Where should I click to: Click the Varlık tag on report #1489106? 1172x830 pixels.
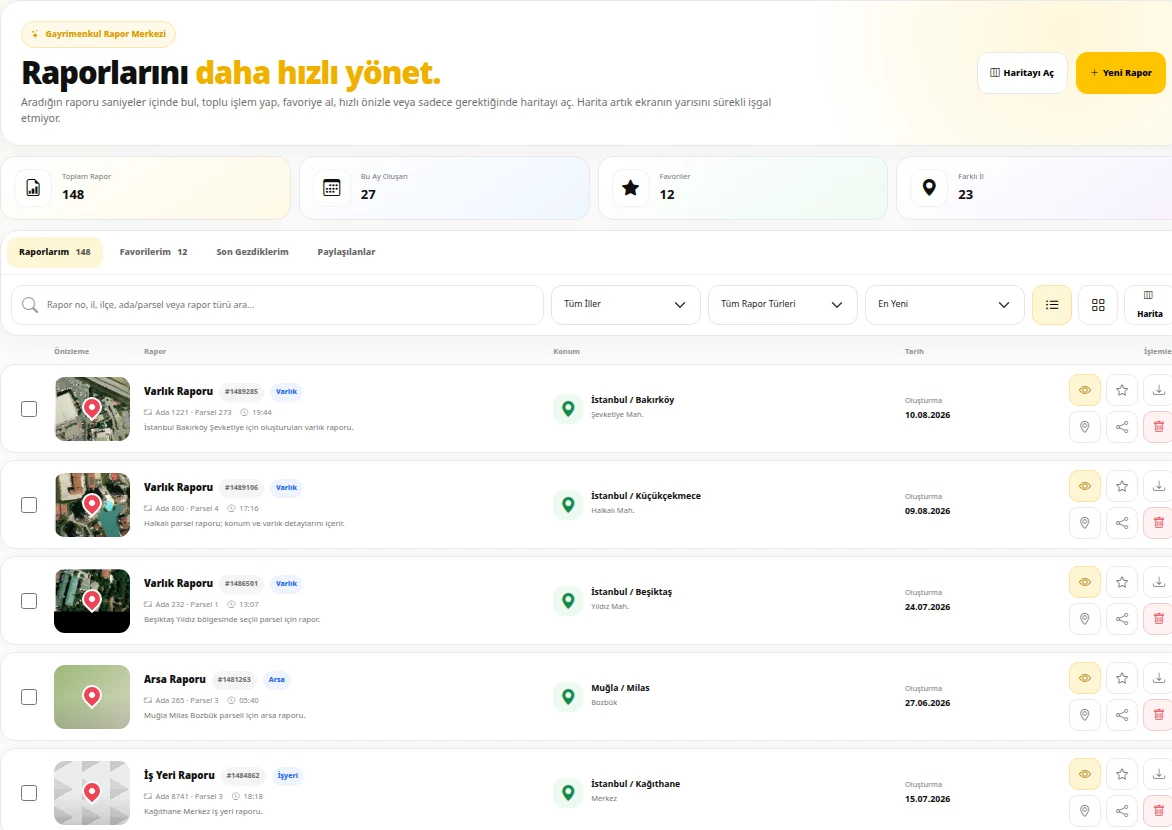tap(286, 488)
